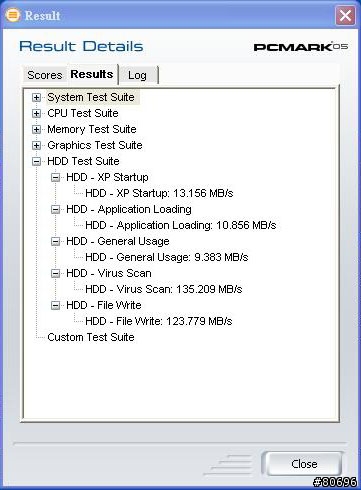Open the Log tab

pyautogui.click(x=138, y=75)
